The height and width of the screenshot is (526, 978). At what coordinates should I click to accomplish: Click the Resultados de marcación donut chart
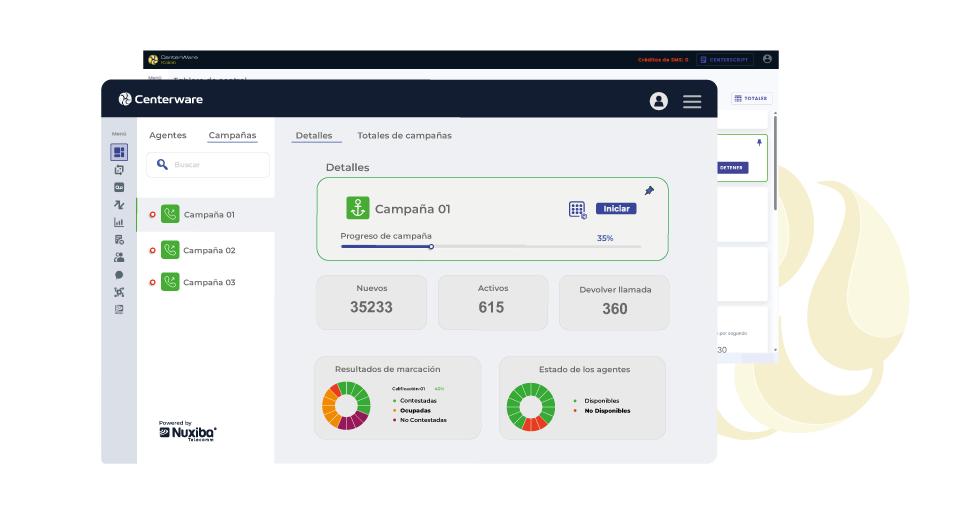[x=346, y=406]
